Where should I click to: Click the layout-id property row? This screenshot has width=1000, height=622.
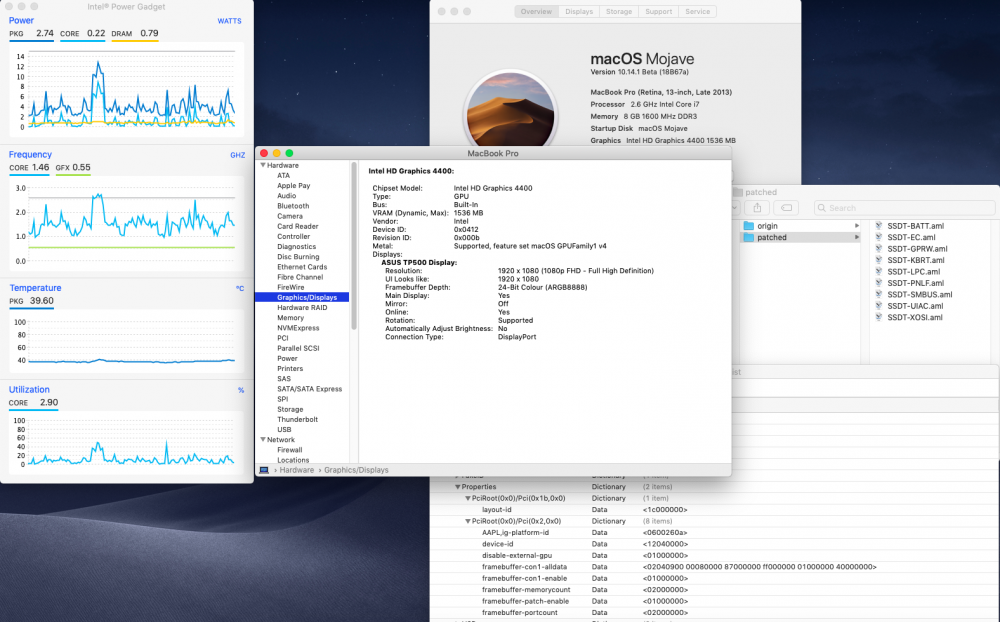pyautogui.click(x=714, y=510)
